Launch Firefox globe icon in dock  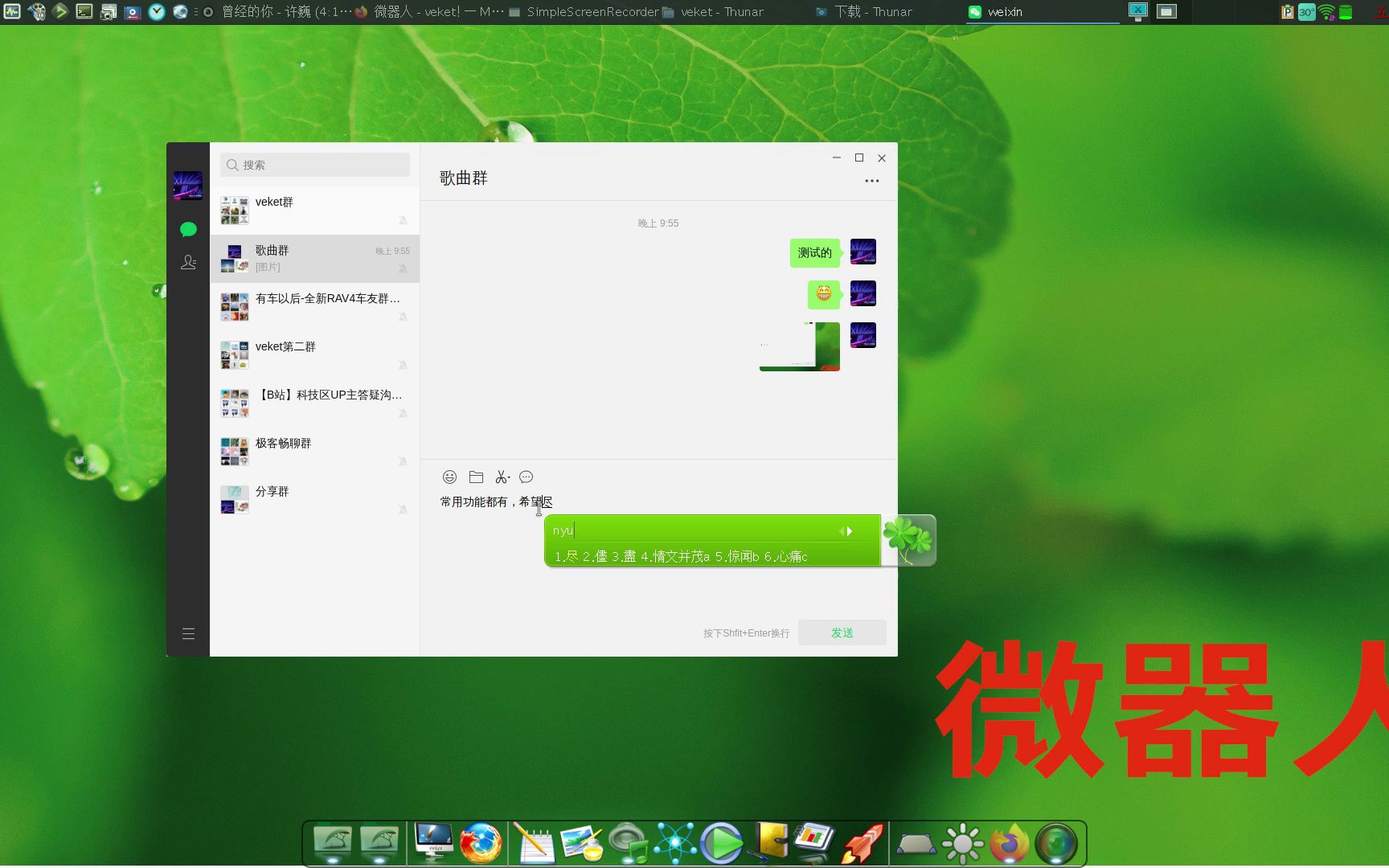481,843
